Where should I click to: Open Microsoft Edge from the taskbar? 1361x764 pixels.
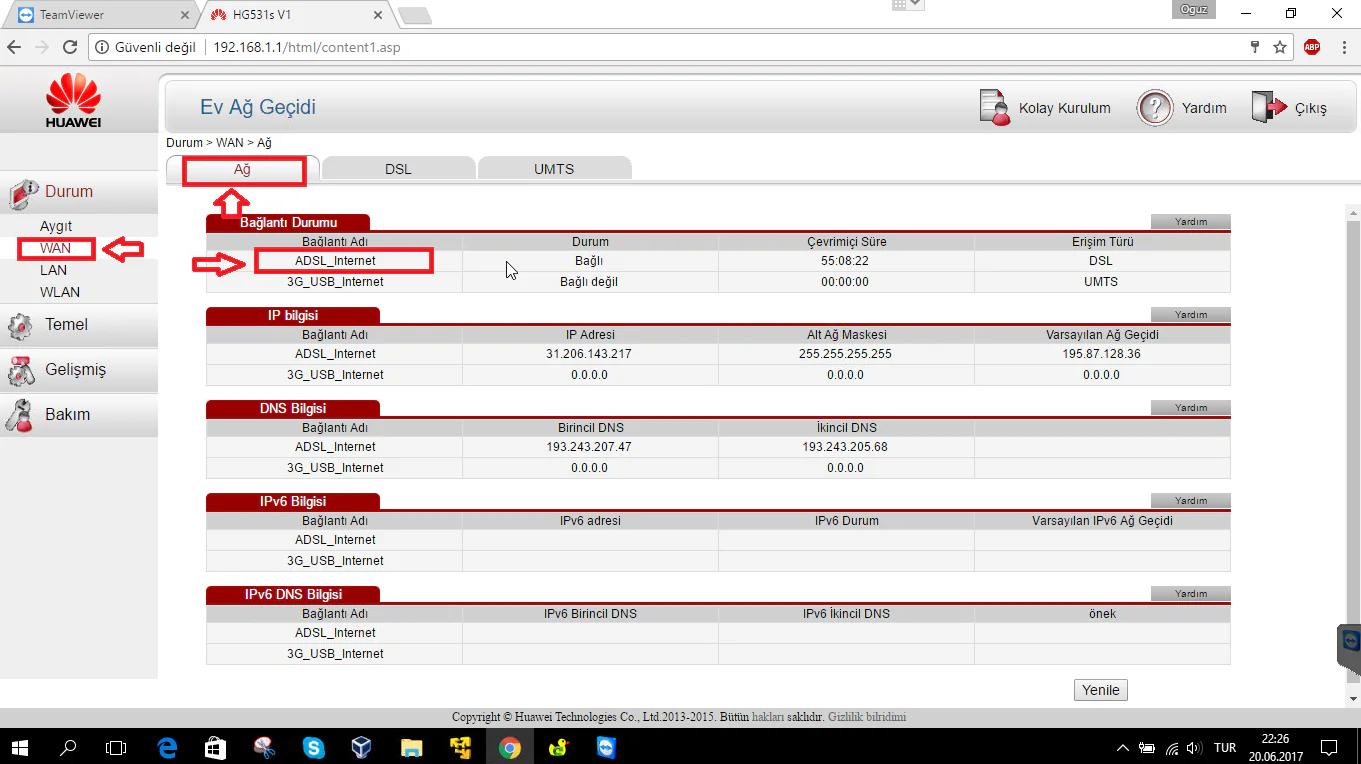(167, 747)
